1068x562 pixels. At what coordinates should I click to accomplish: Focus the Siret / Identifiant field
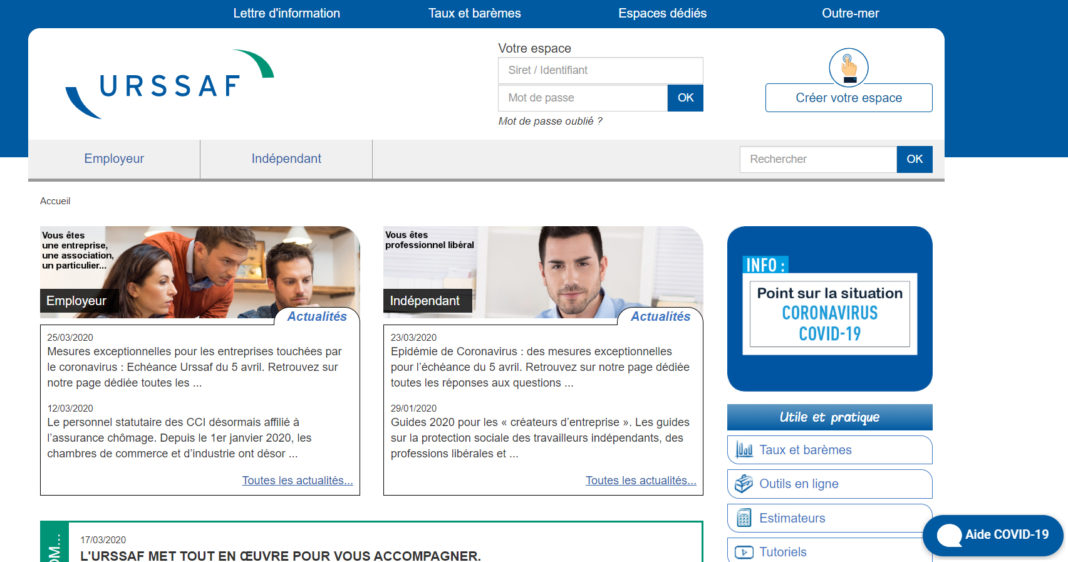600,70
